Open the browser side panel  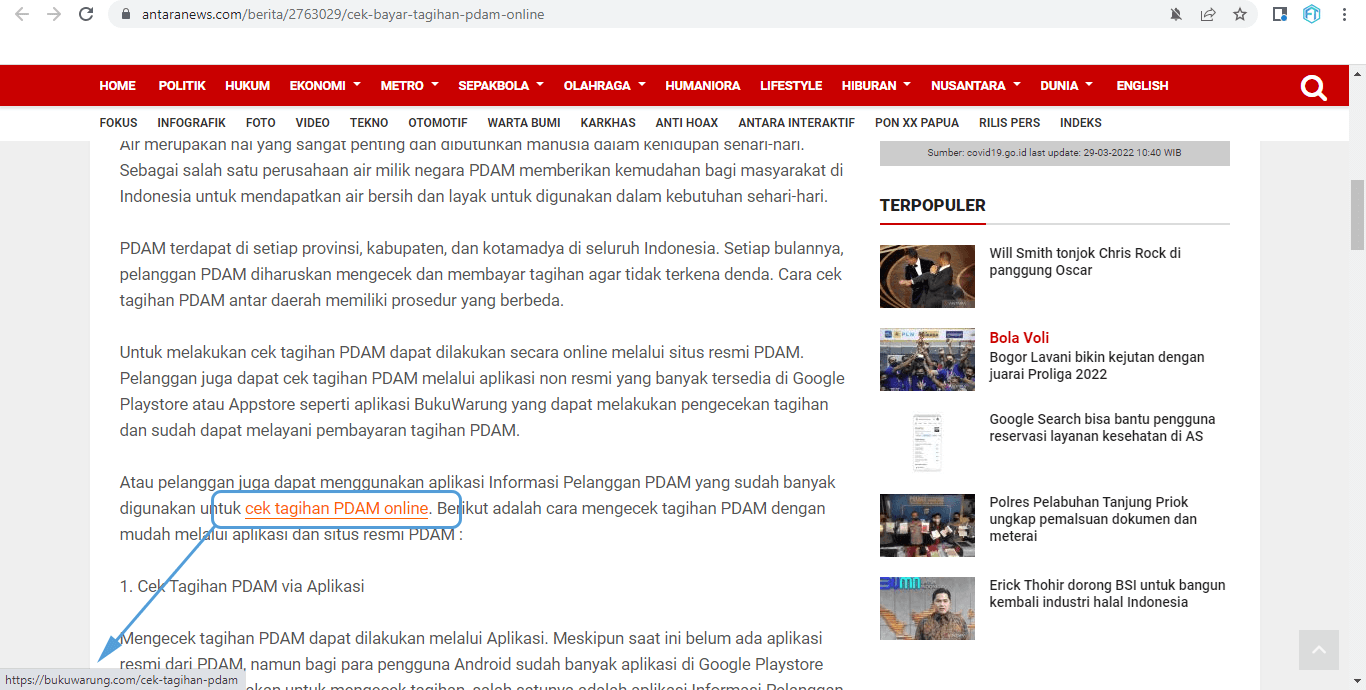pyautogui.click(x=1279, y=14)
